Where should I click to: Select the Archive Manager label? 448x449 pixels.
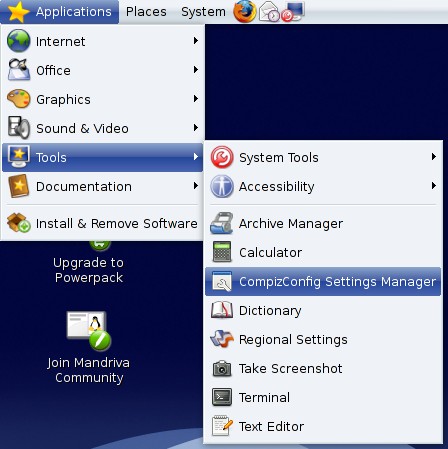coord(291,223)
